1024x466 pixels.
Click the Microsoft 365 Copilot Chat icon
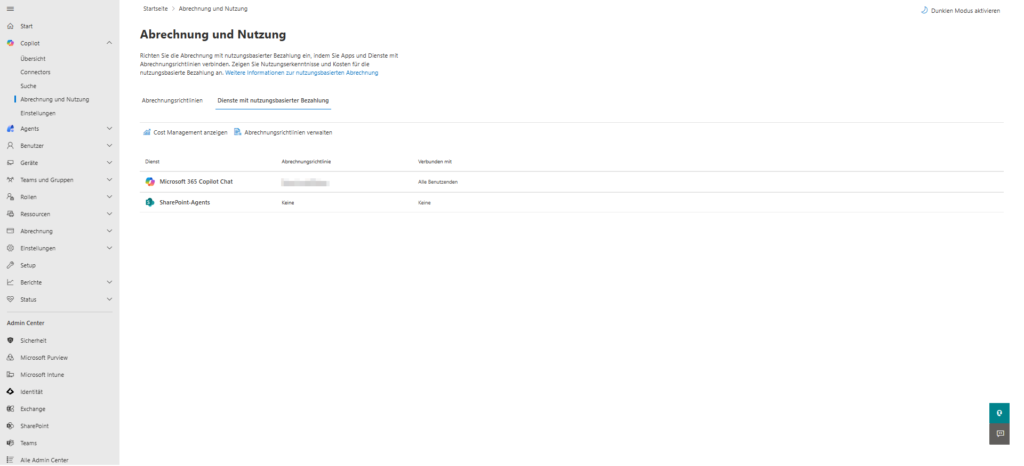[150, 181]
